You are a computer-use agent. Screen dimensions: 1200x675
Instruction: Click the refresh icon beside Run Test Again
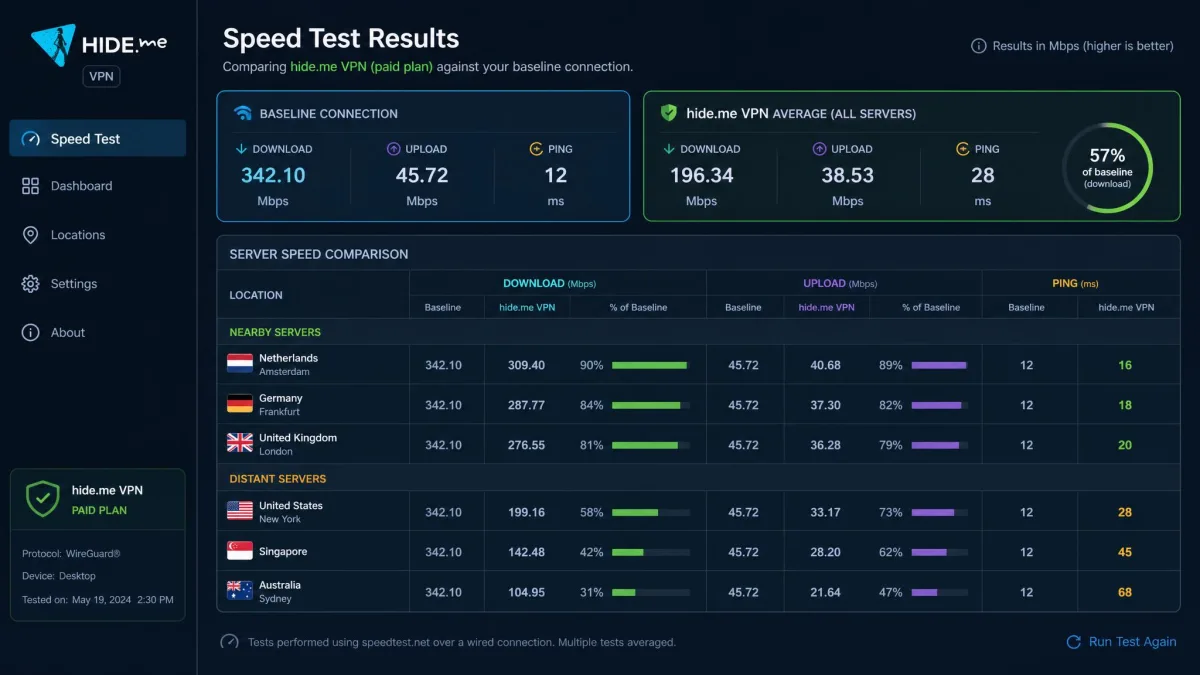coord(1074,642)
